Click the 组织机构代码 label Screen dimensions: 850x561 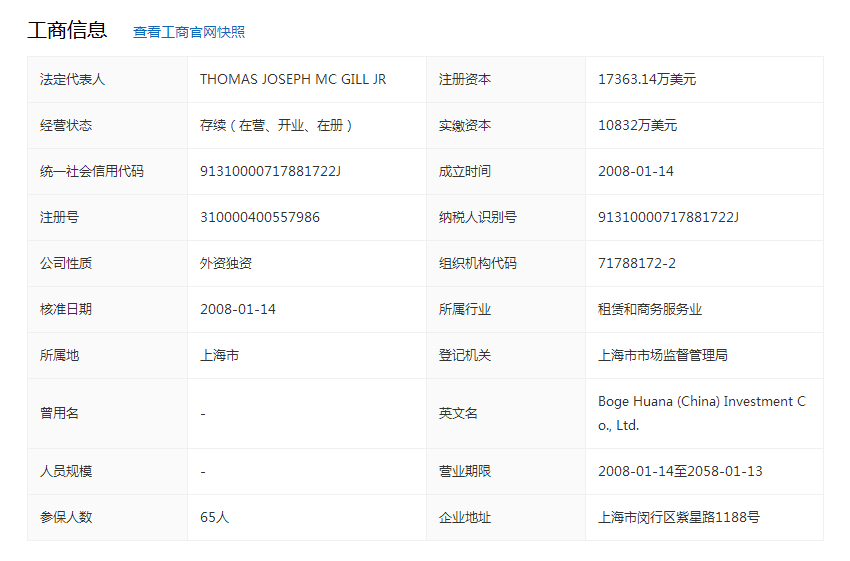point(478,263)
